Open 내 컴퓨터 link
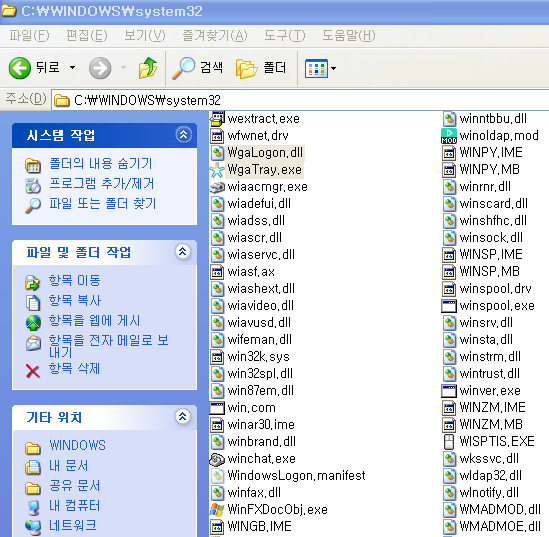 coord(75,505)
